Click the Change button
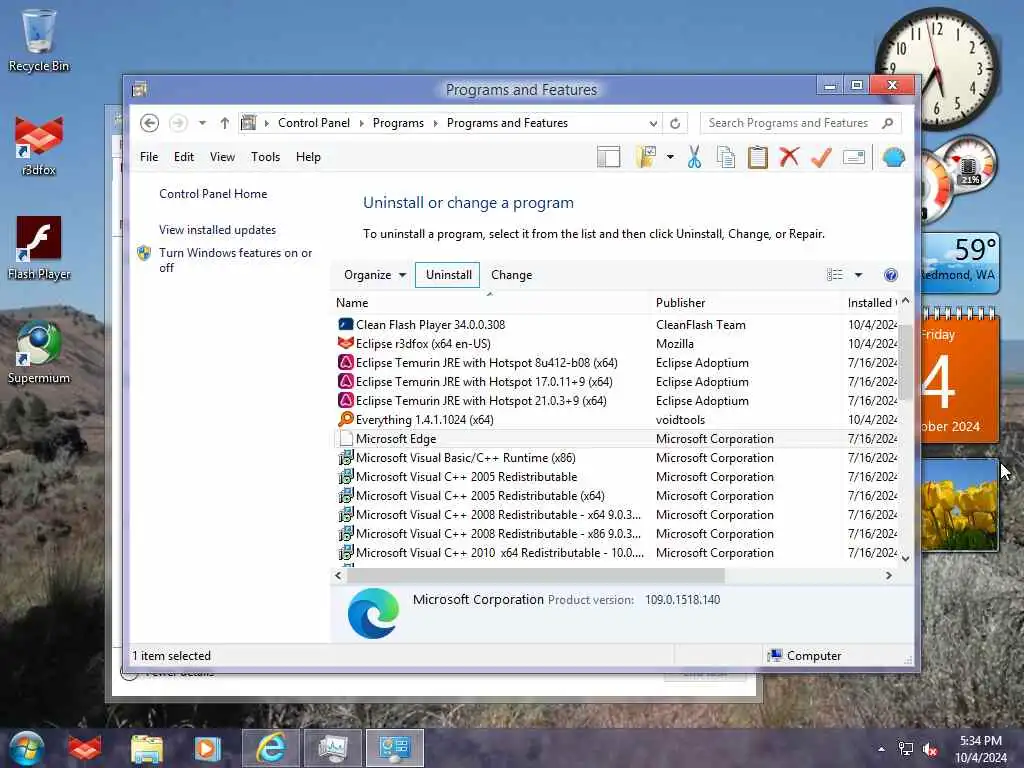Screen dimensions: 1024x768 [511, 275]
